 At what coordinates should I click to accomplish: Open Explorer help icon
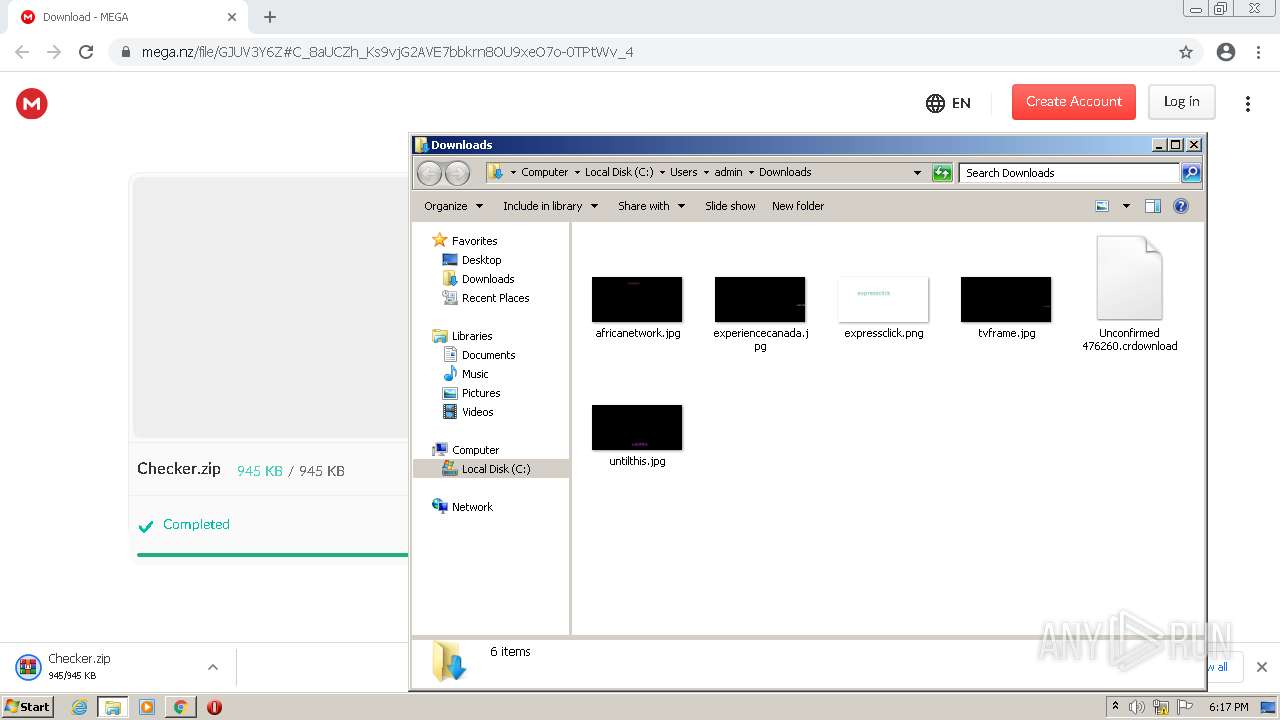[1181, 206]
